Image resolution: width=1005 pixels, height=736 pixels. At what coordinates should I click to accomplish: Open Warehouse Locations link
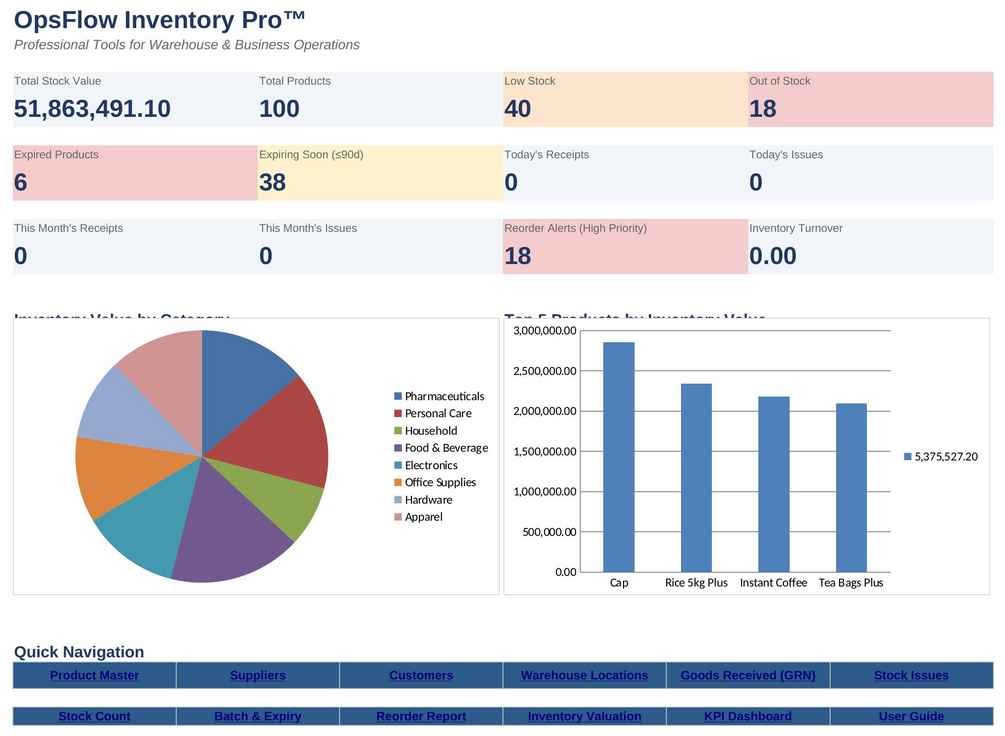pos(585,675)
